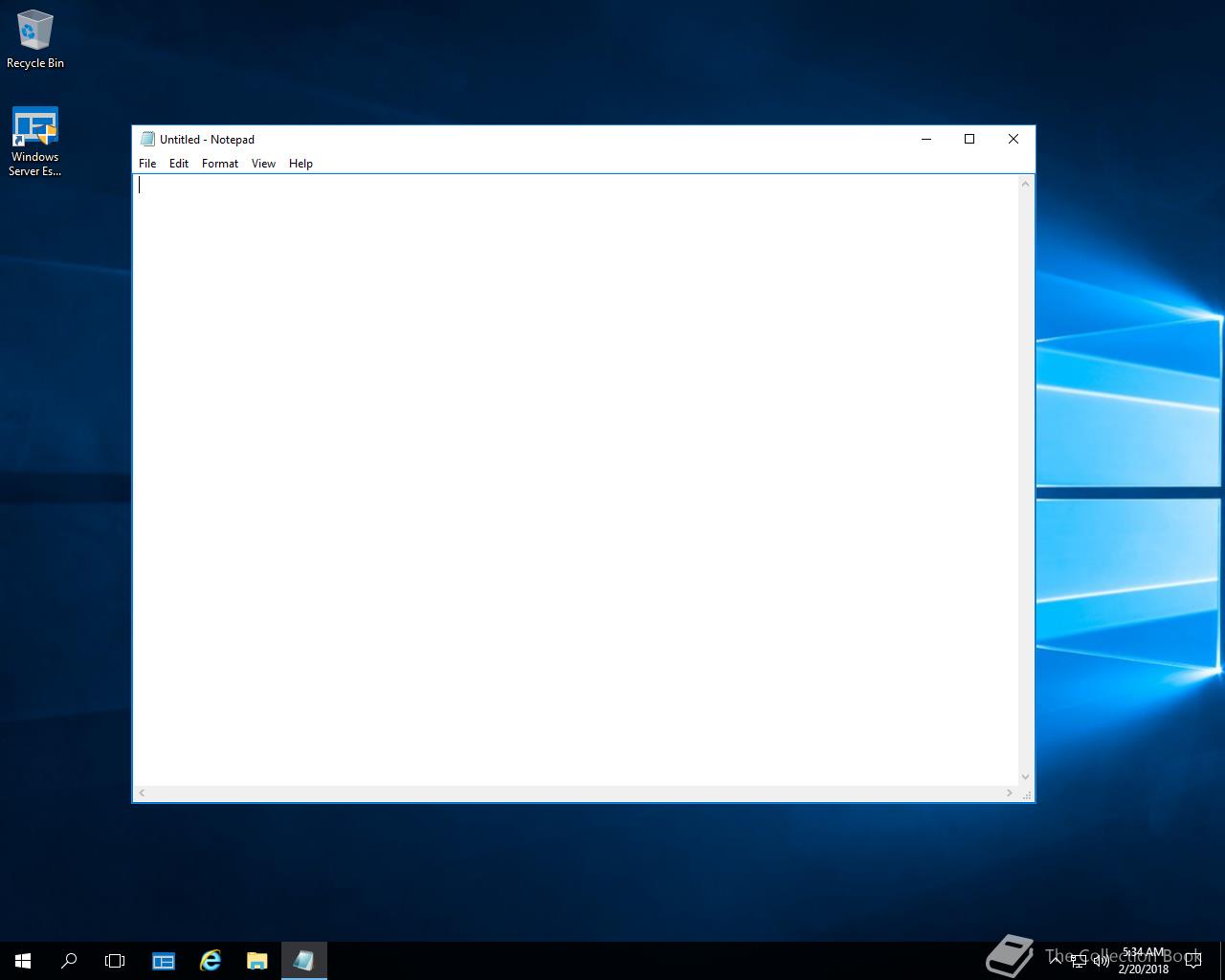
Task: Open Notepad's View menu
Action: [263, 164]
